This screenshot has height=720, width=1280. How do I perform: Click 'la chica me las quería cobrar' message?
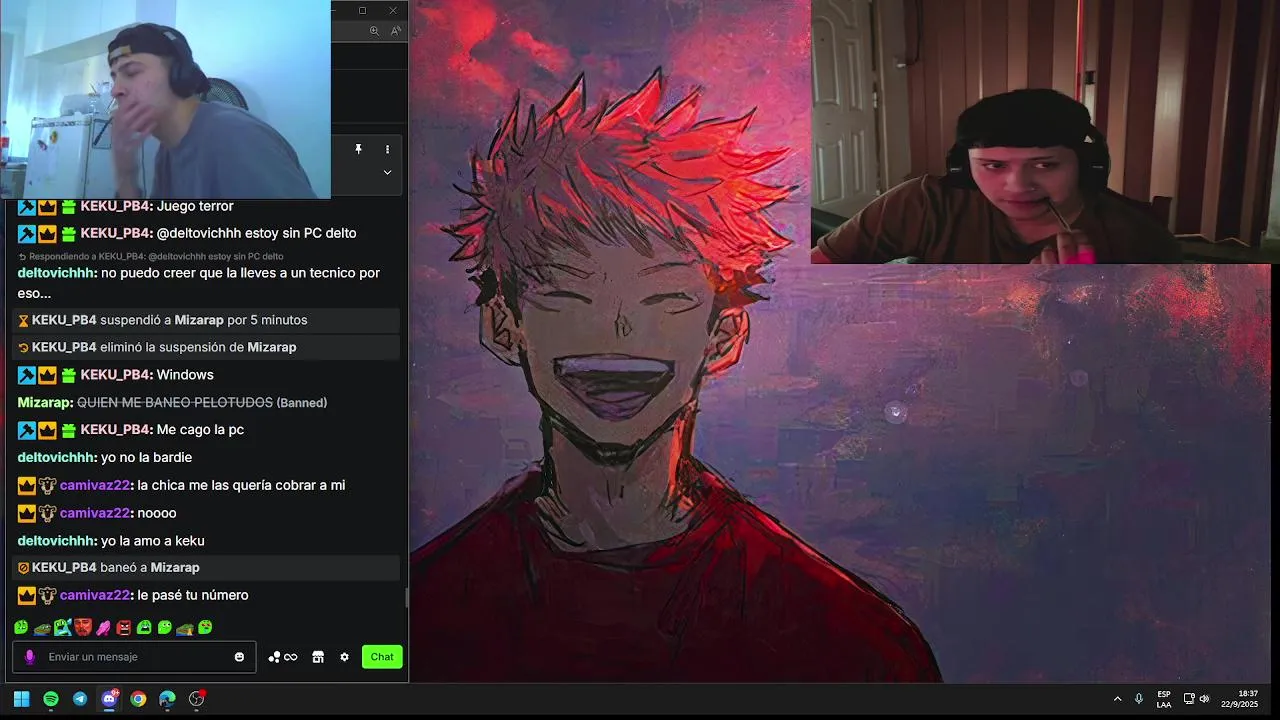pos(241,485)
